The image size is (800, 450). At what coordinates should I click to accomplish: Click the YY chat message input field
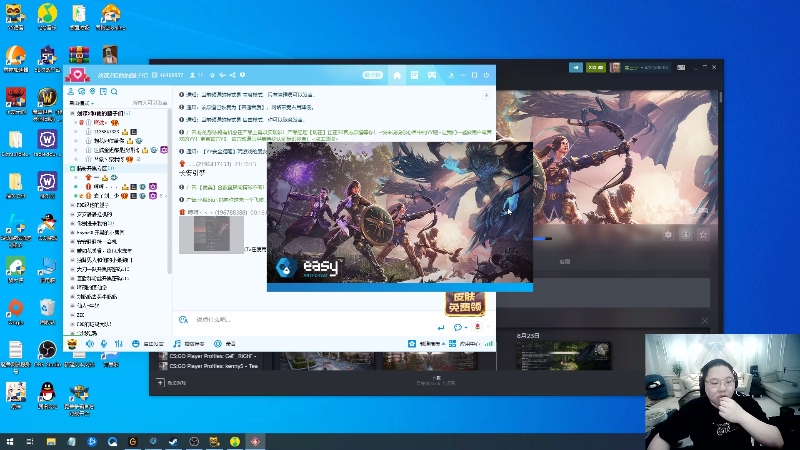coord(311,319)
